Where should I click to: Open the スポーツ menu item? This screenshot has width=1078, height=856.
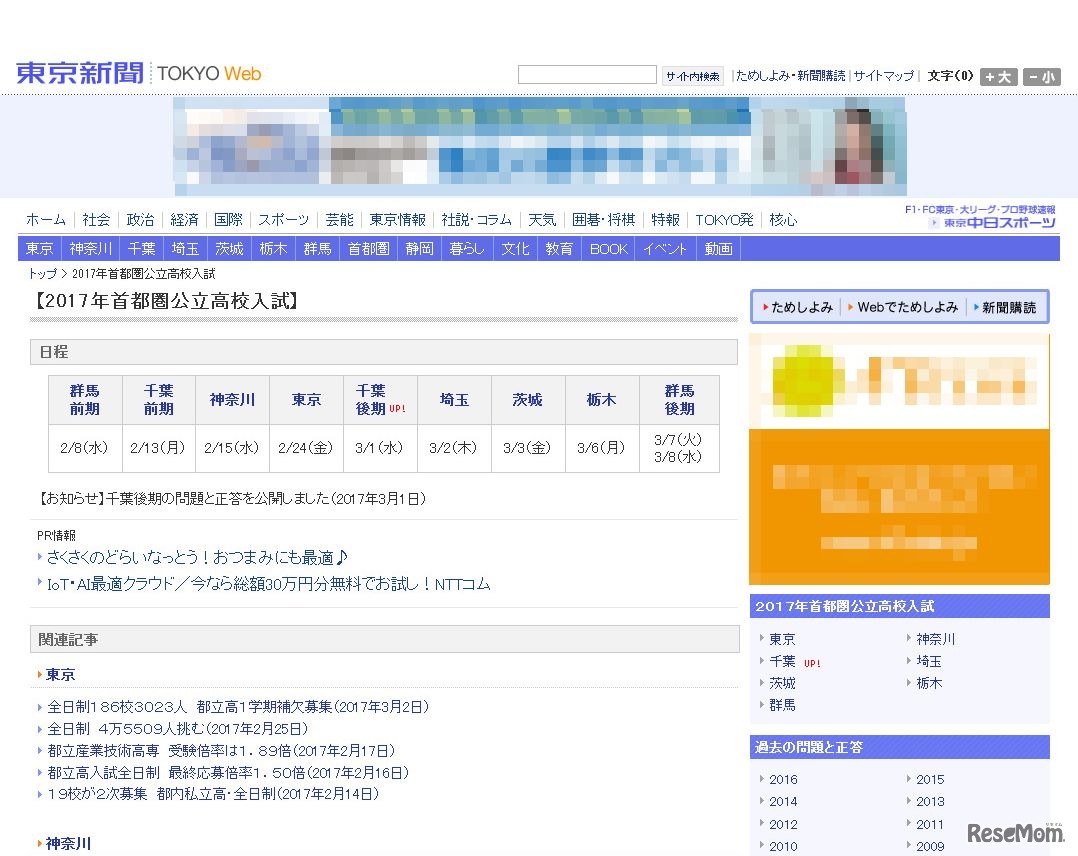[283, 219]
